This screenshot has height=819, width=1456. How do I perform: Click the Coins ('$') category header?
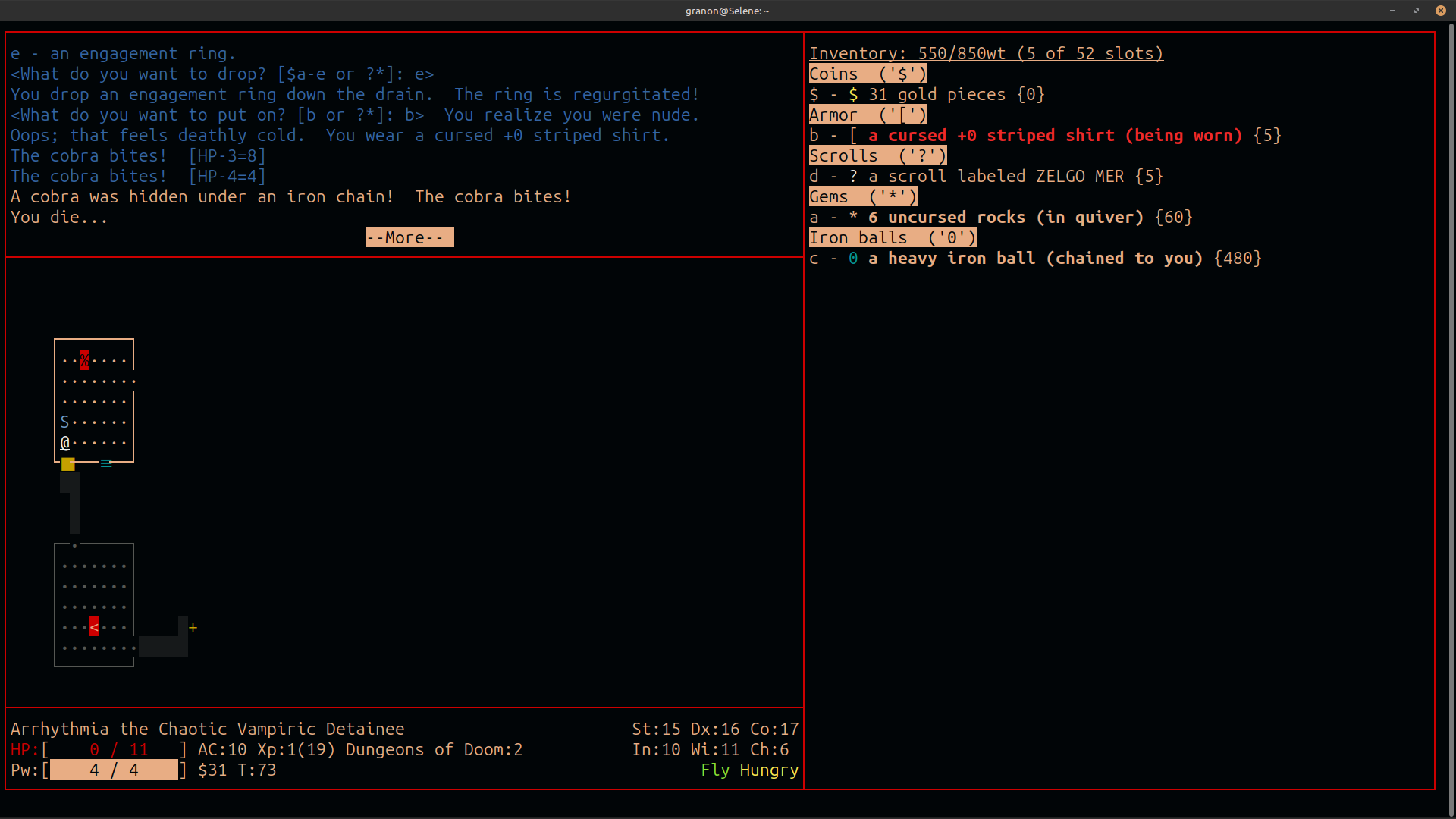coord(868,74)
